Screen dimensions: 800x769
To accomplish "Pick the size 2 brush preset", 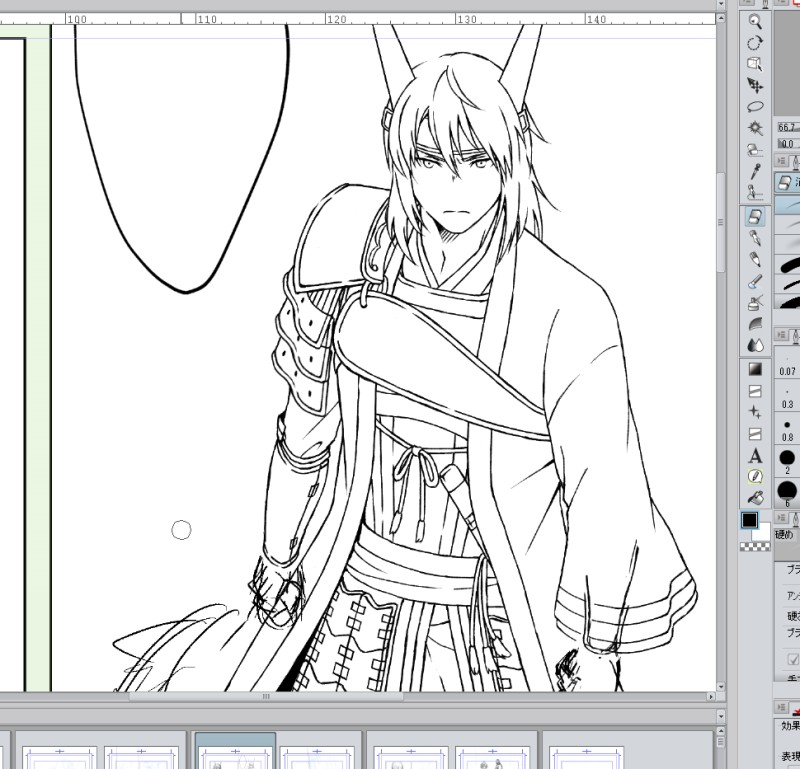I will click(x=787, y=461).
